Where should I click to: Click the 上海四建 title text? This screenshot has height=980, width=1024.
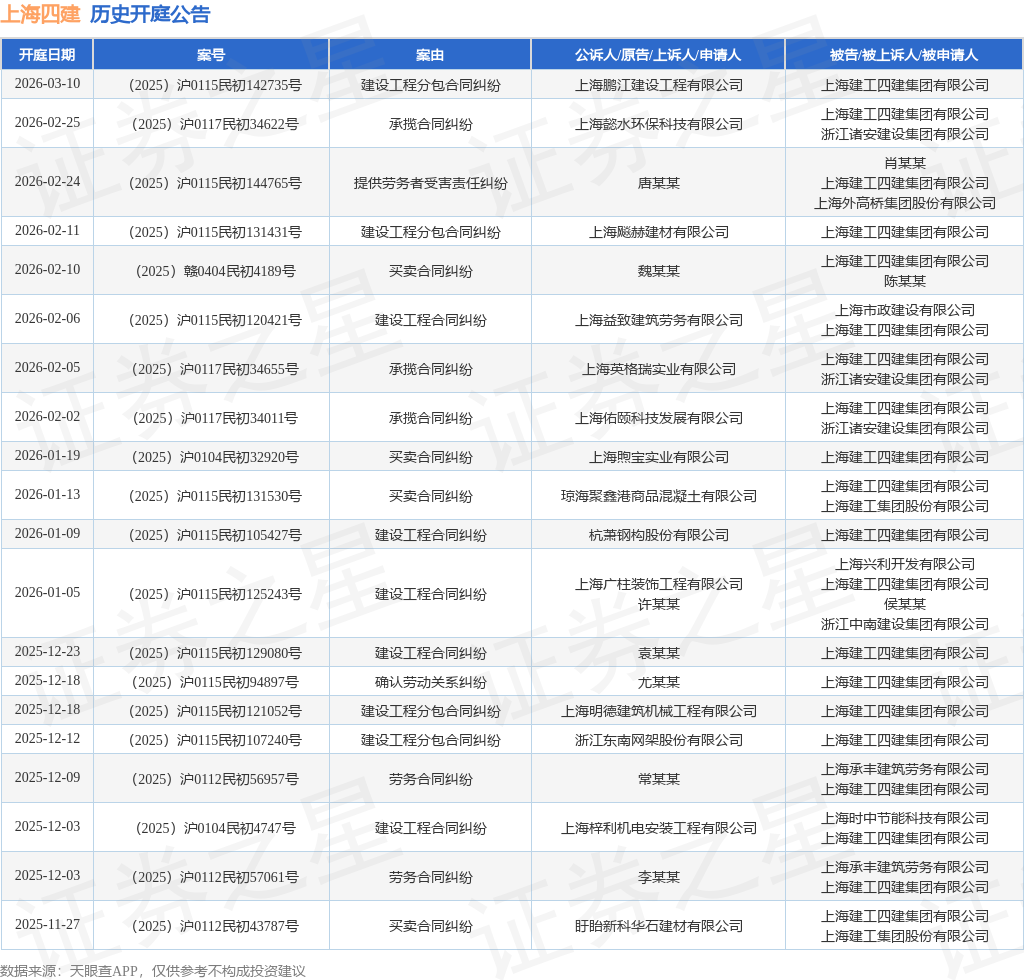click(x=40, y=14)
